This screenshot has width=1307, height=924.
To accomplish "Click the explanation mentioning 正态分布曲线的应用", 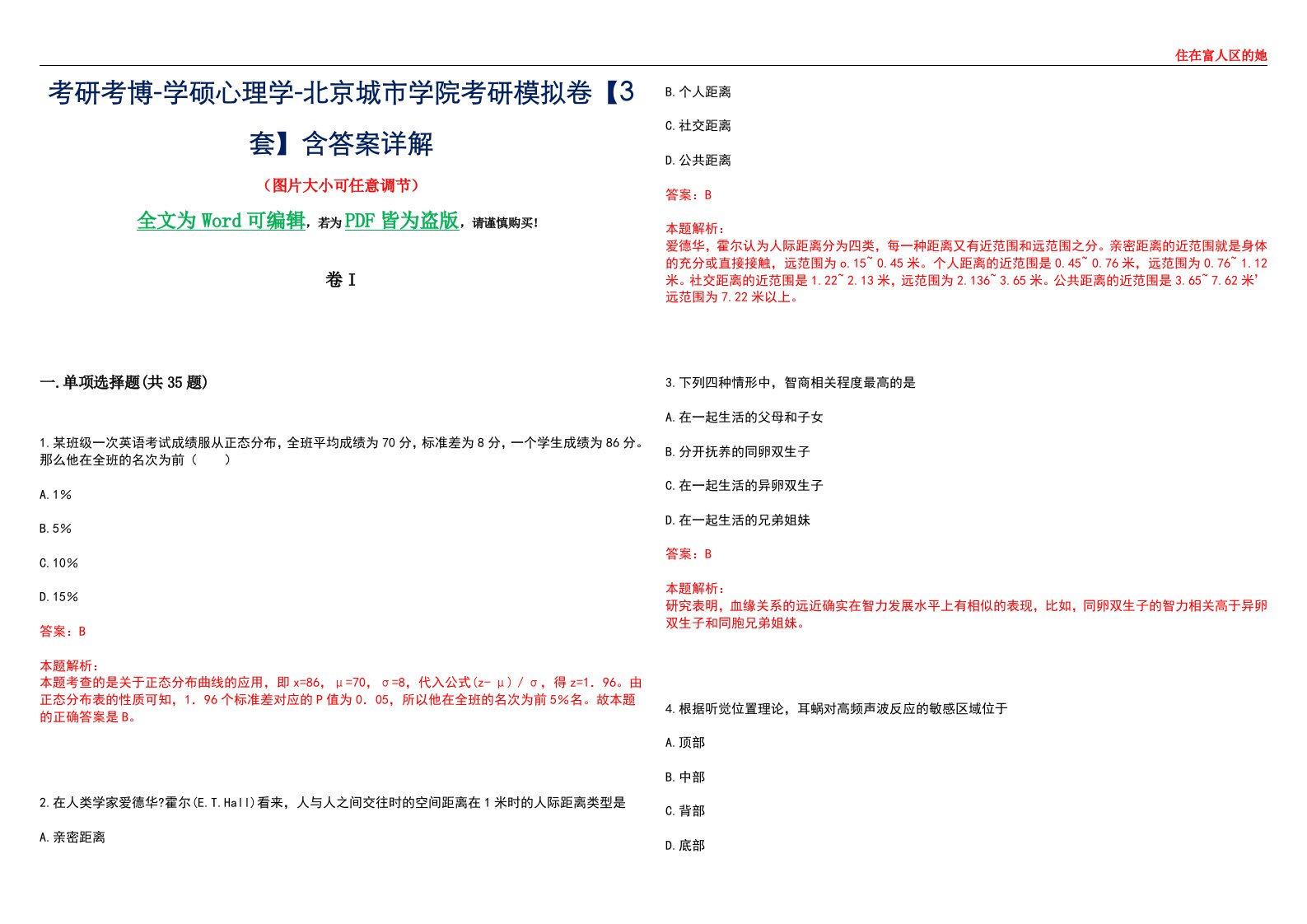I will tap(341, 700).
